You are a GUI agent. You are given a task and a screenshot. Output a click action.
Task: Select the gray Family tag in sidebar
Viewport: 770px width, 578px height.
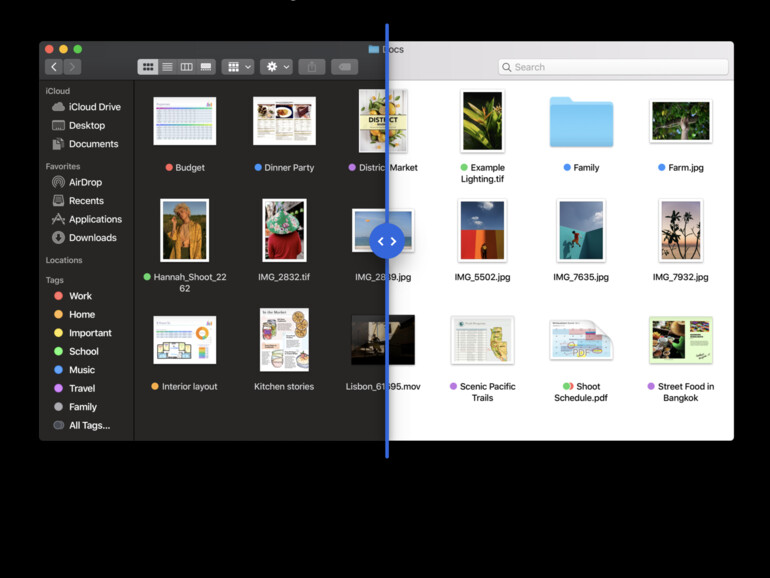coord(75,407)
